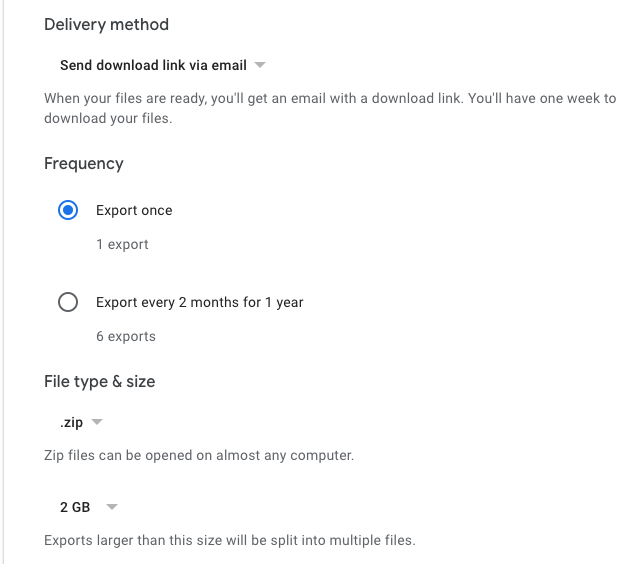Click the '6 exports' caption
The image size is (626, 564).
coord(126,336)
